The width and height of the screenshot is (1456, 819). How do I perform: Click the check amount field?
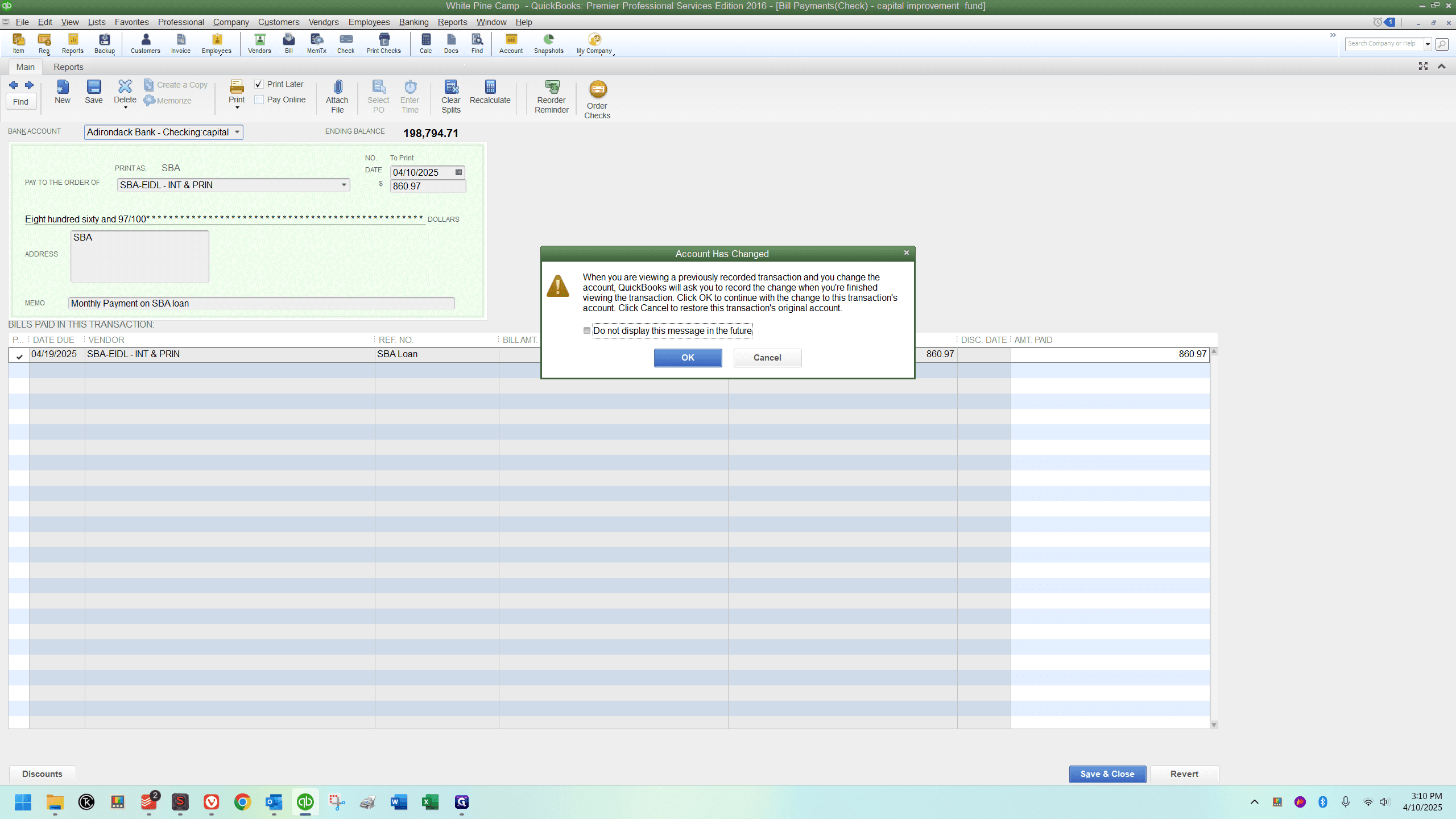(x=428, y=186)
